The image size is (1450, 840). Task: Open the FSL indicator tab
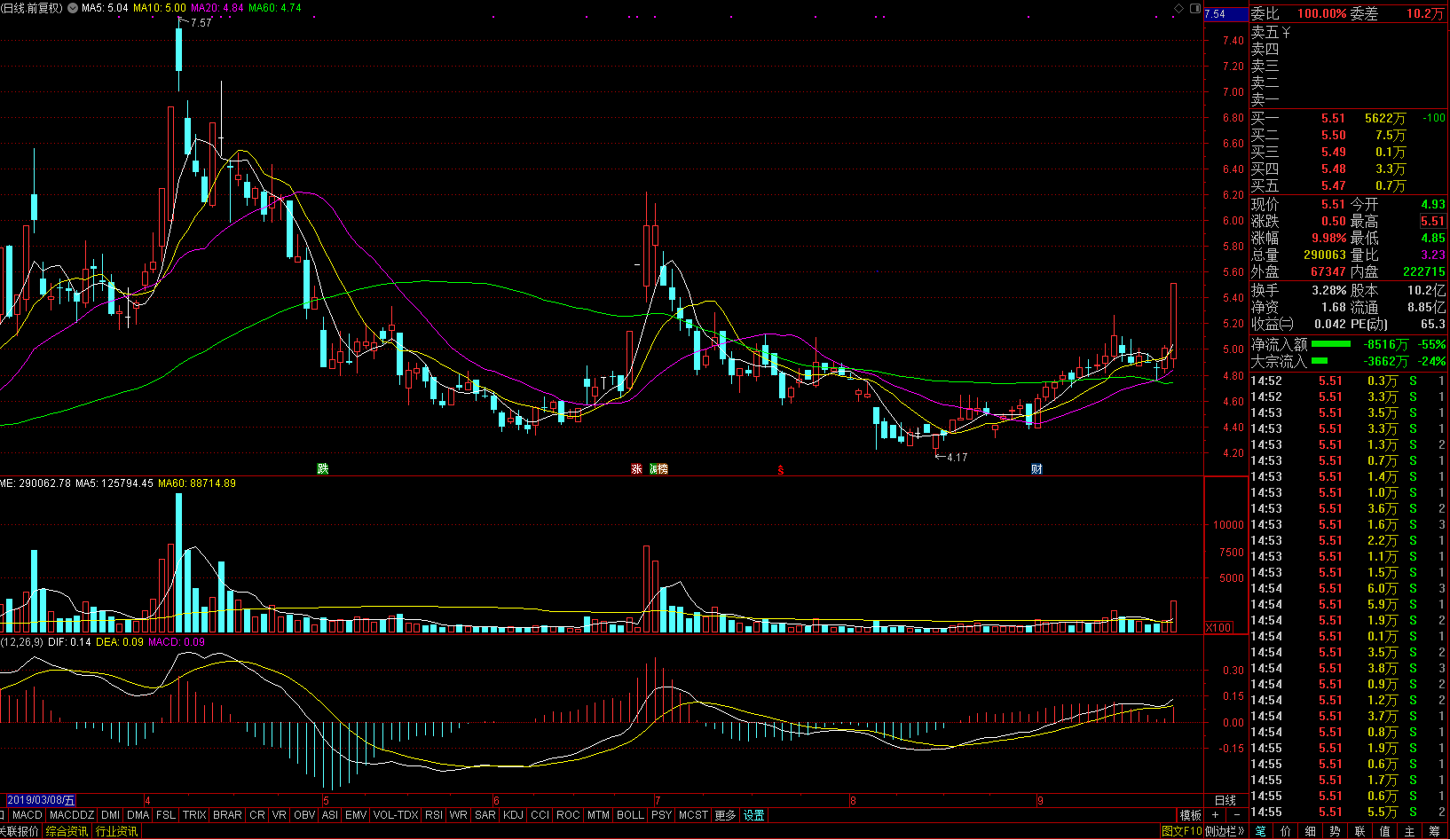(x=166, y=815)
